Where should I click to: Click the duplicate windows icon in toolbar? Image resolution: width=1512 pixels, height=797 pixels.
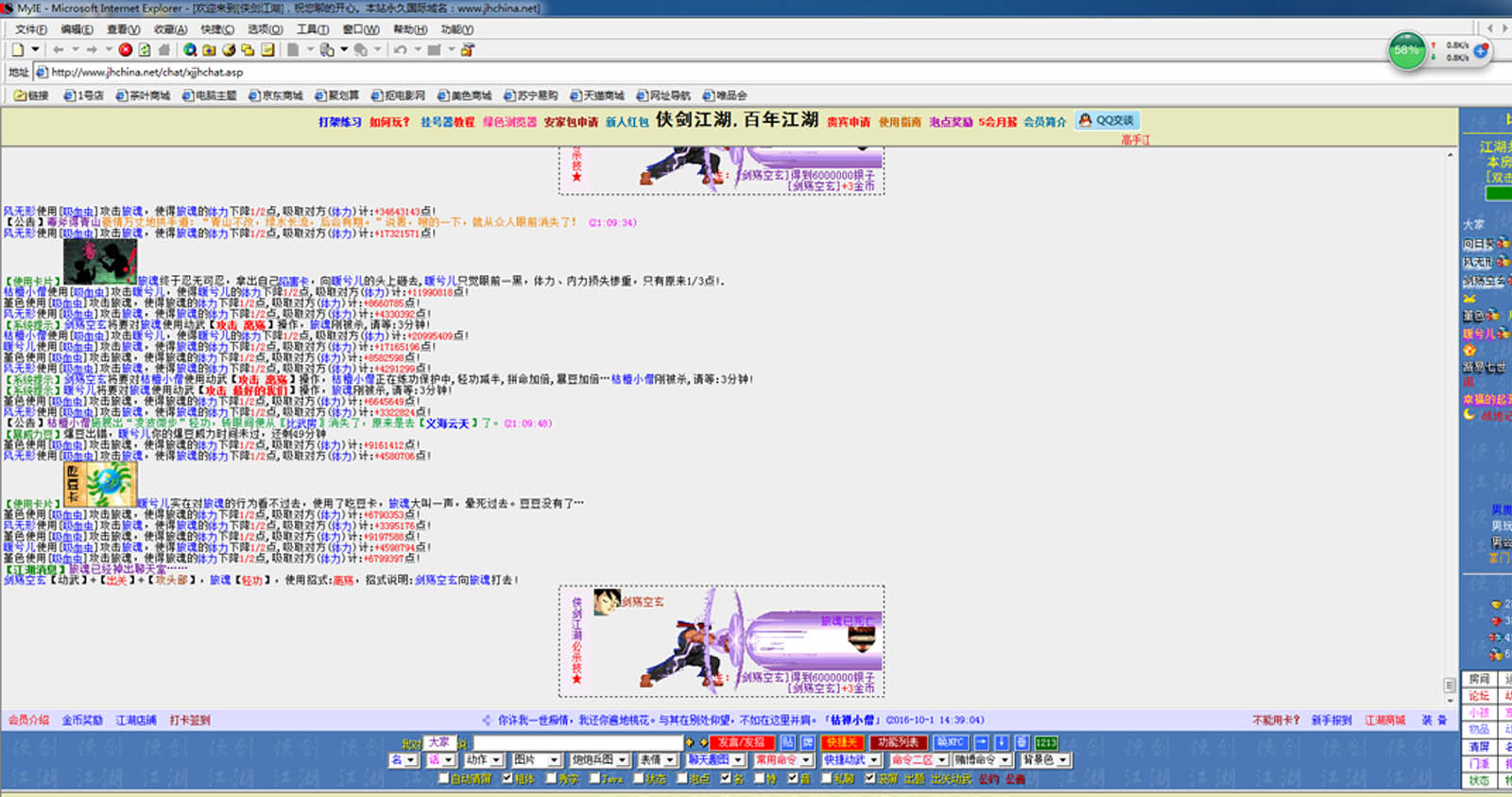(x=248, y=50)
